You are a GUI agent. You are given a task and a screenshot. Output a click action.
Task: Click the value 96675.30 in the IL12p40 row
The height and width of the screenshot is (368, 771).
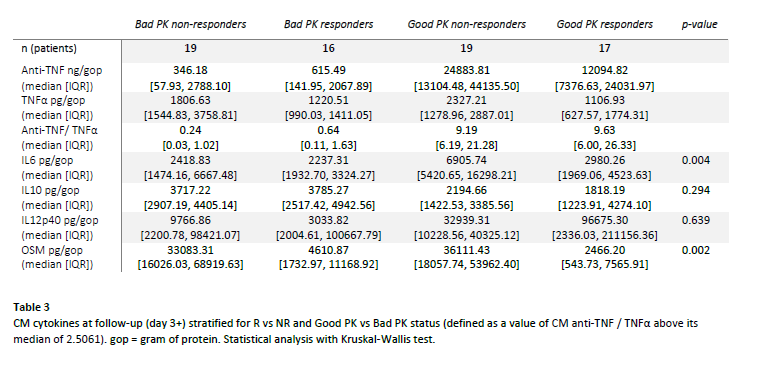604,220
